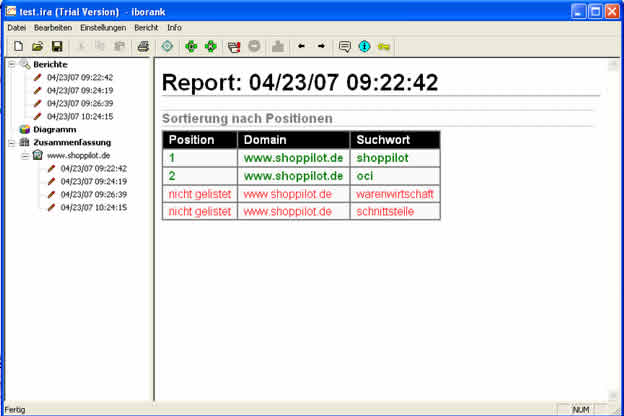The image size is (624, 416).
Task: Open the Bericht menu
Action: [x=146, y=28]
